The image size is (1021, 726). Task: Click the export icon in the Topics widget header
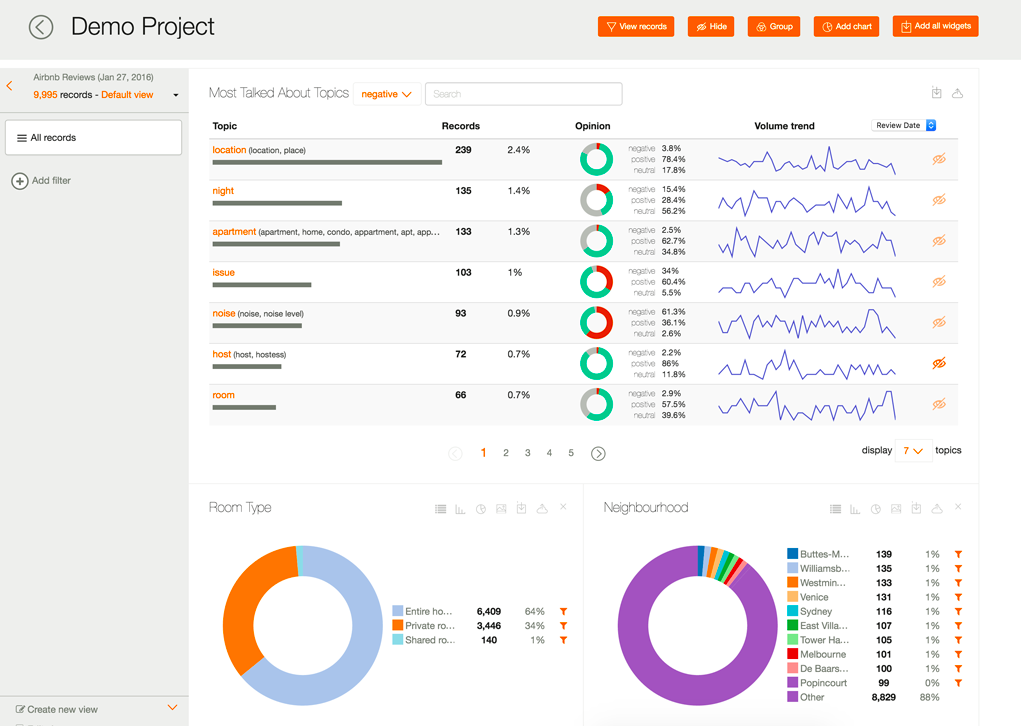(936, 93)
